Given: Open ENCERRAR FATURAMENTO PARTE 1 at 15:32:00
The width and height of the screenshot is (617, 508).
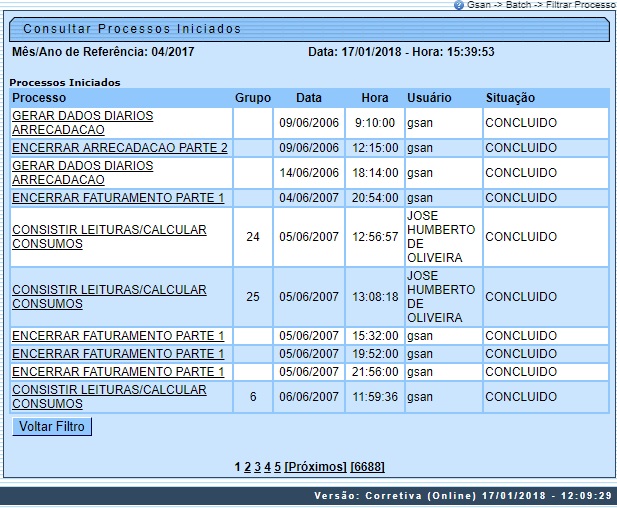Looking at the screenshot, I should (118, 336).
